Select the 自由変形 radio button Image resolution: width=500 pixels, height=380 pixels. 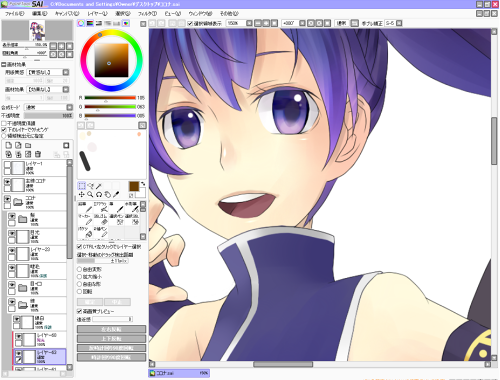point(79,269)
